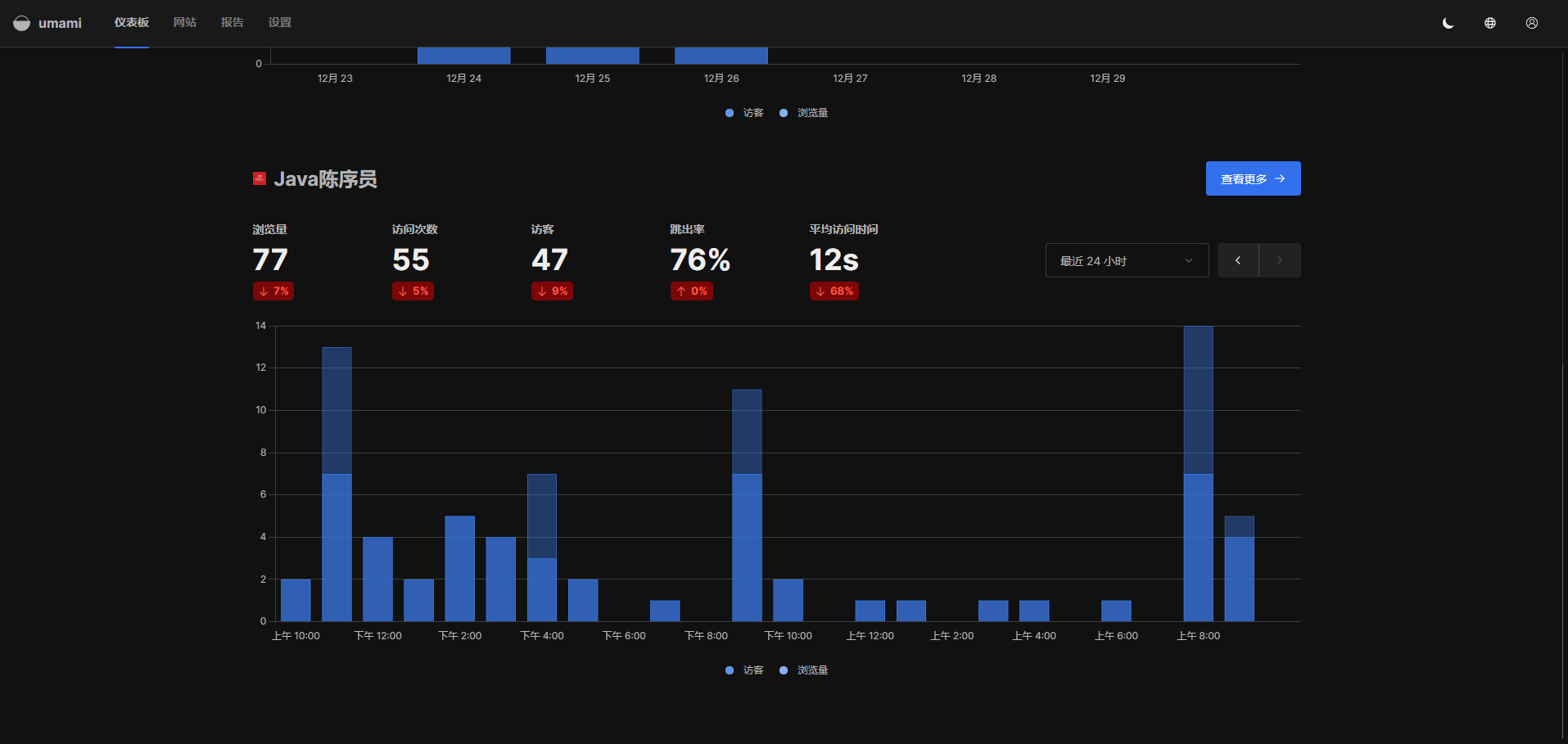Open the 报告 tab
Viewport: 1568px width, 744px height.
pos(232,23)
